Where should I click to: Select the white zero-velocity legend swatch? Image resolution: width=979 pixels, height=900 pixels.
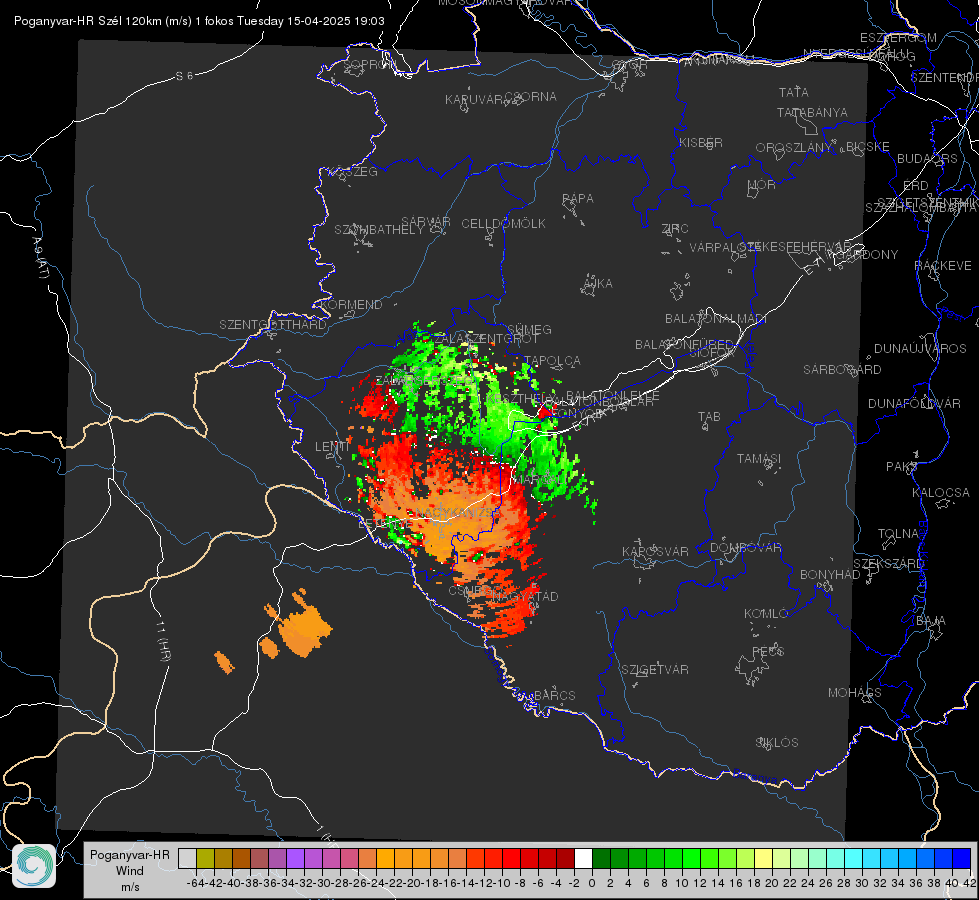(583, 858)
